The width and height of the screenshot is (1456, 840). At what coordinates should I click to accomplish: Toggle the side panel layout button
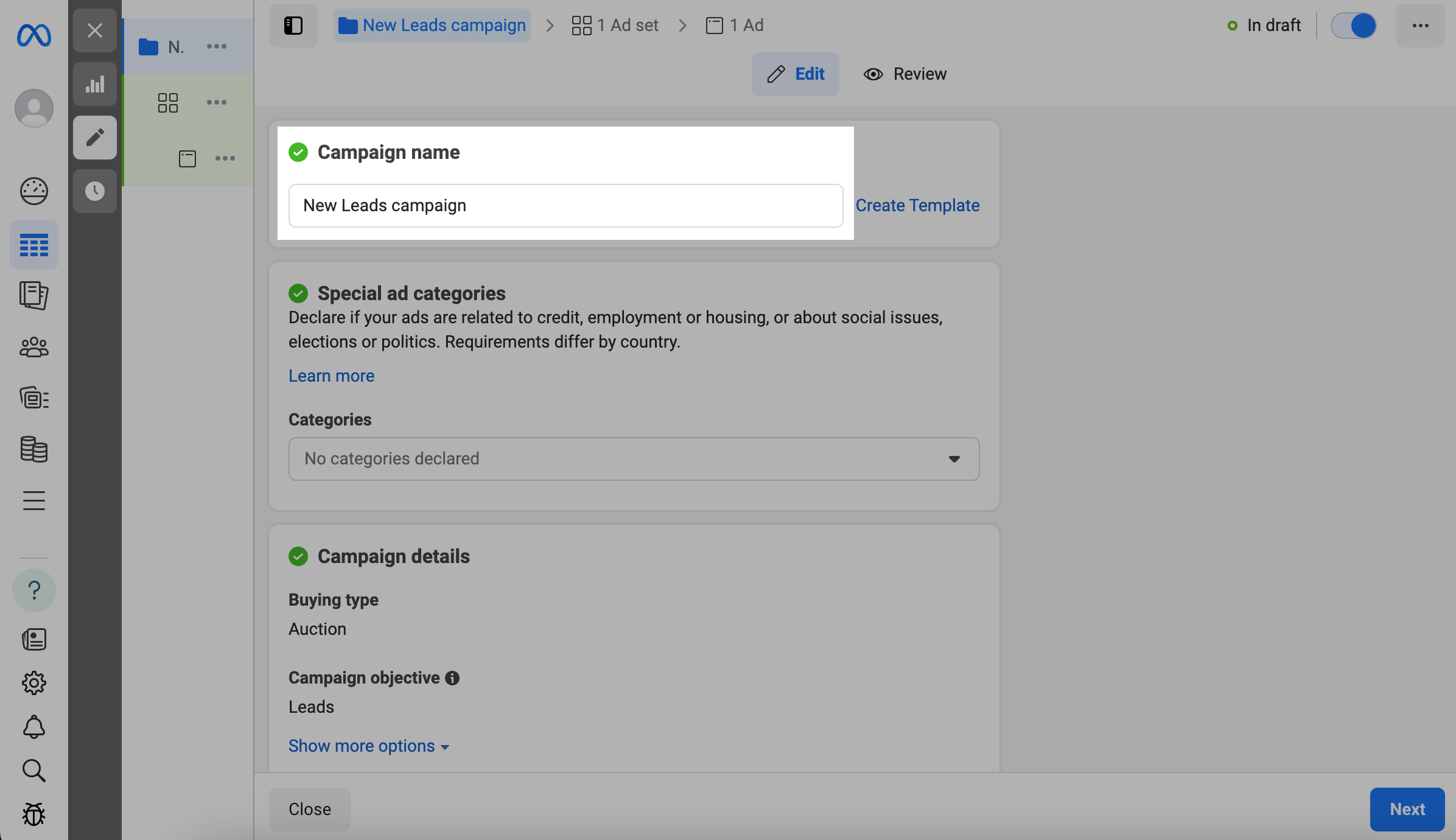pyautogui.click(x=293, y=26)
